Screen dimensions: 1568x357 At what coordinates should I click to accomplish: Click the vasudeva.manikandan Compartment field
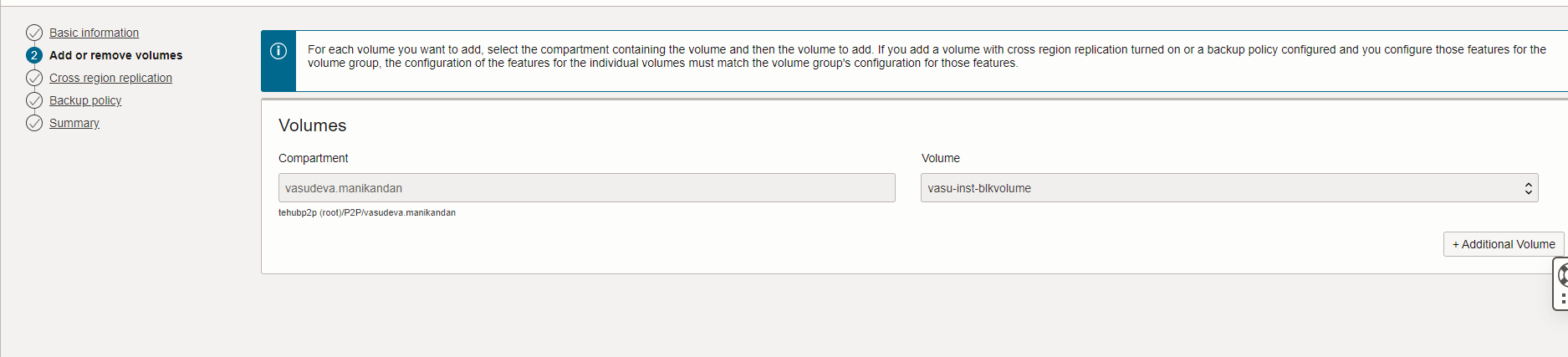pos(586,188)
